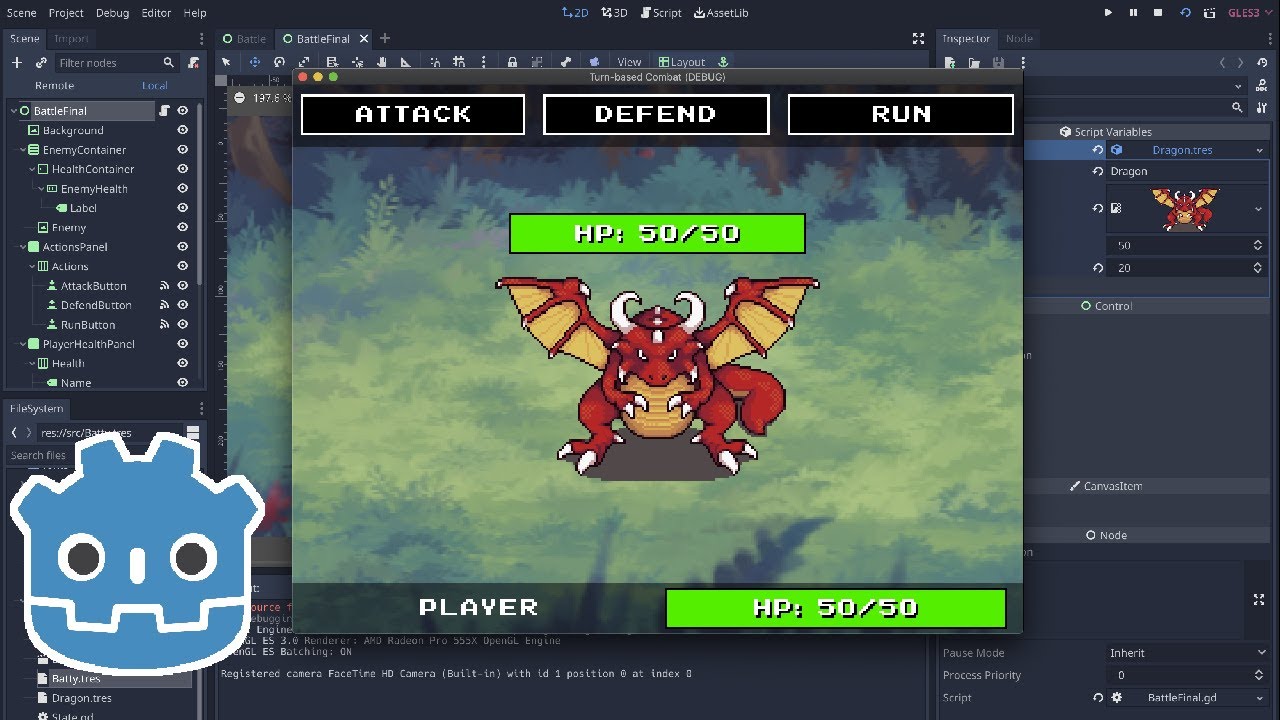Click the stepper on value 50
Viewport: 1280px width, 720px height.
coord(1258,245)
